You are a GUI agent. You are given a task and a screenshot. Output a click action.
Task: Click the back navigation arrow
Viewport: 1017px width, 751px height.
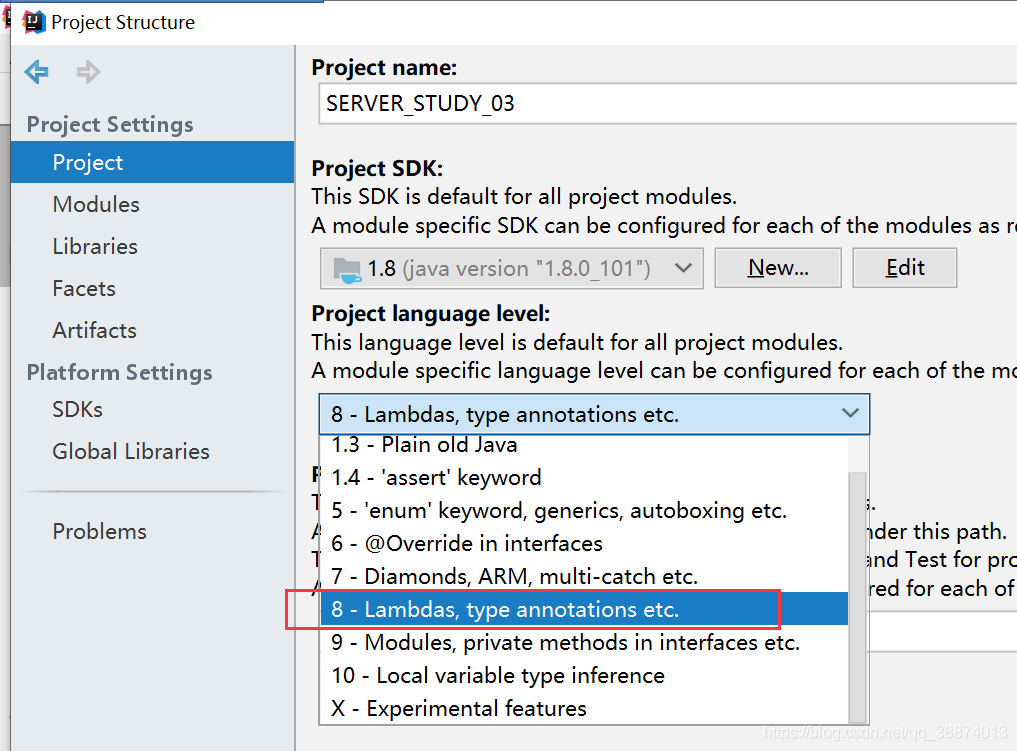click(x=37, y=71)
